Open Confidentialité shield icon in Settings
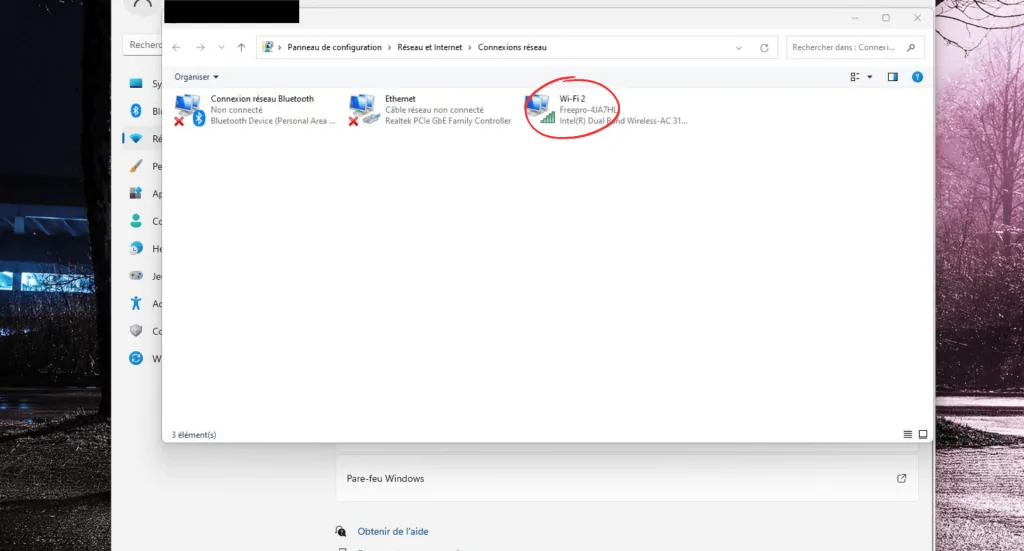1024x551 pixels. click(x=136, y=331)
